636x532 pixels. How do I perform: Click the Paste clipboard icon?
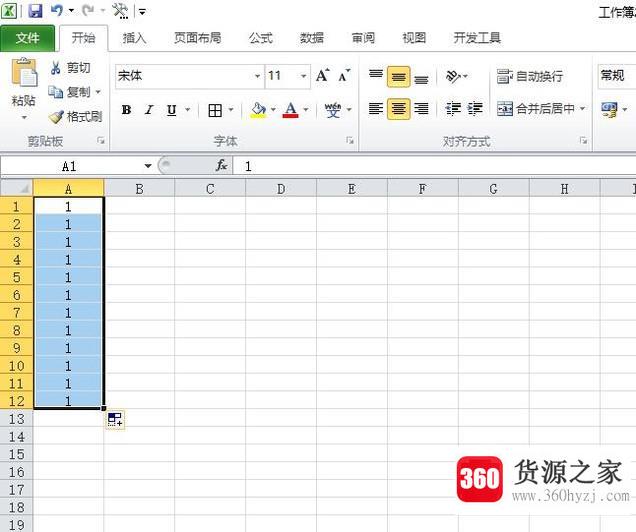pyautogui.click(x=24, y=73)
